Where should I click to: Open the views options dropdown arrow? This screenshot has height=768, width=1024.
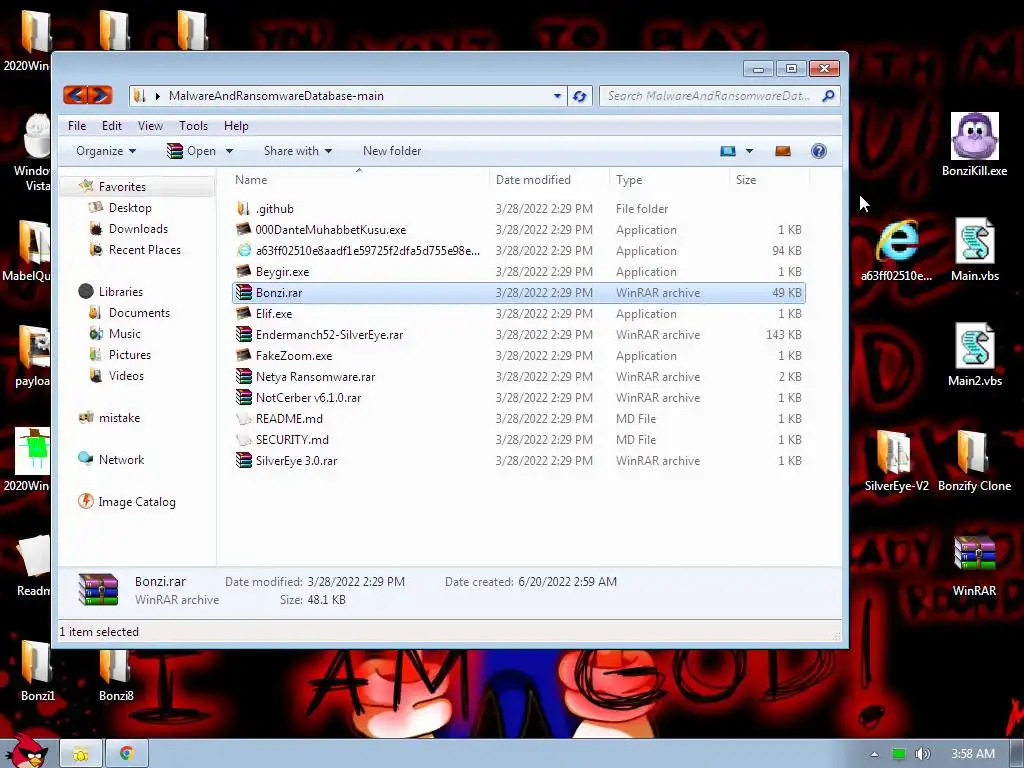coord(749,151)
